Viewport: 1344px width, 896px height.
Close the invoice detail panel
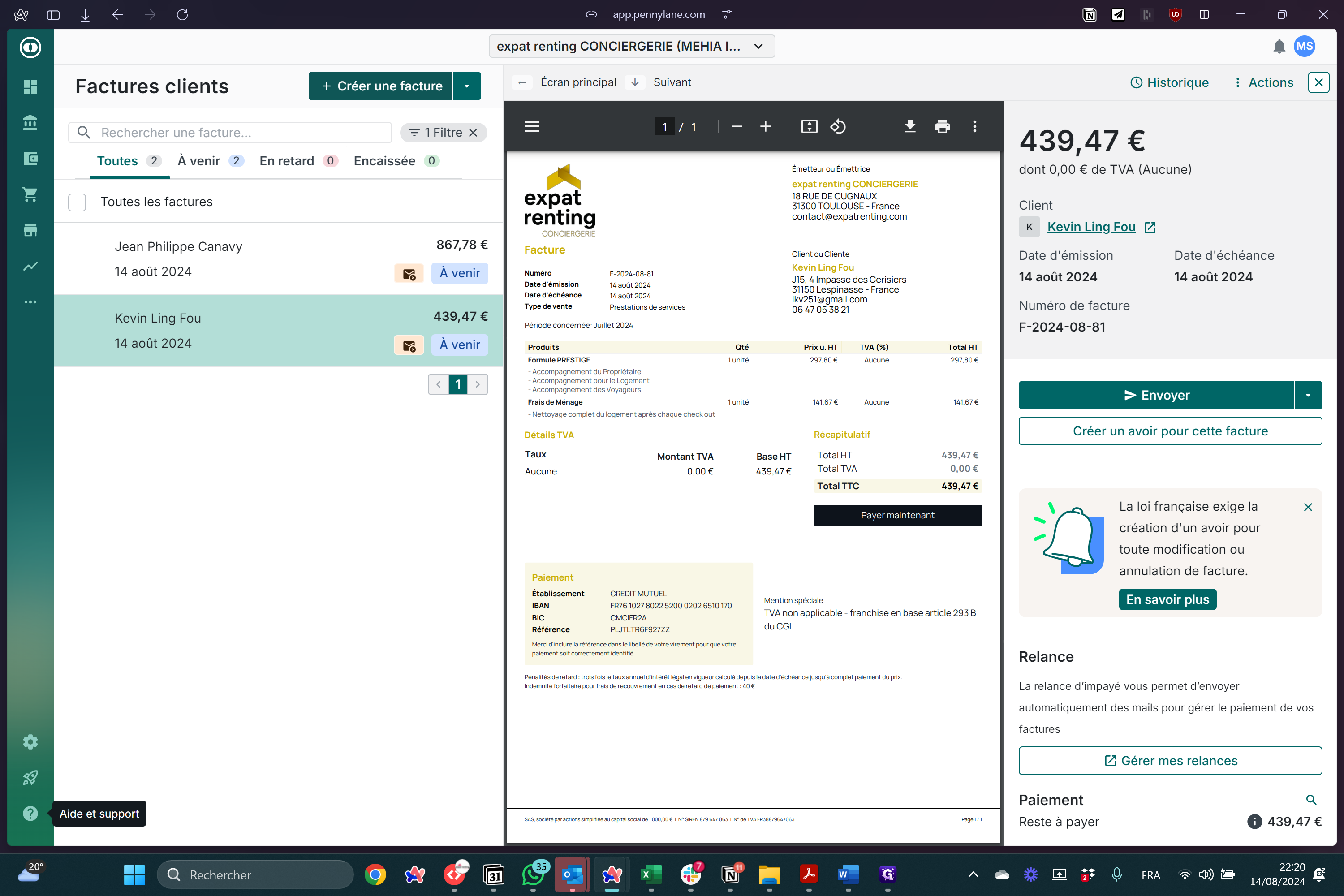point(1319,82)
